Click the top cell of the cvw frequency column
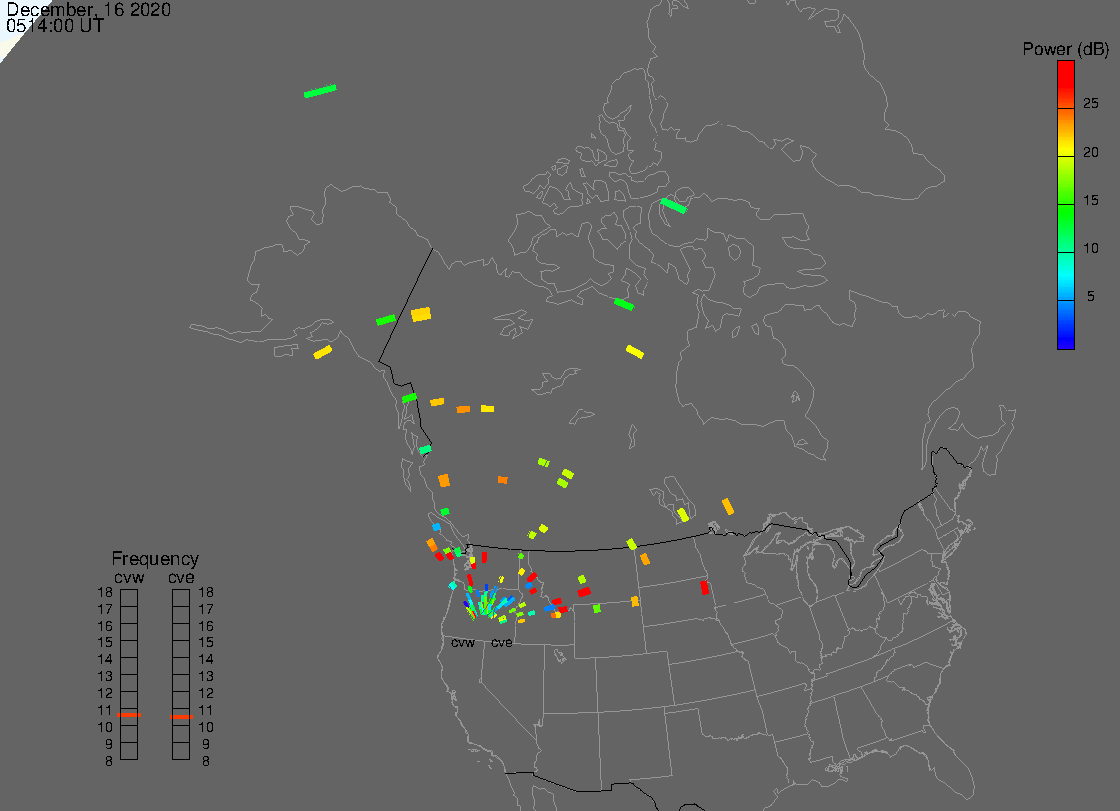This screenshot has height=811, width=1120. point(129,598)
